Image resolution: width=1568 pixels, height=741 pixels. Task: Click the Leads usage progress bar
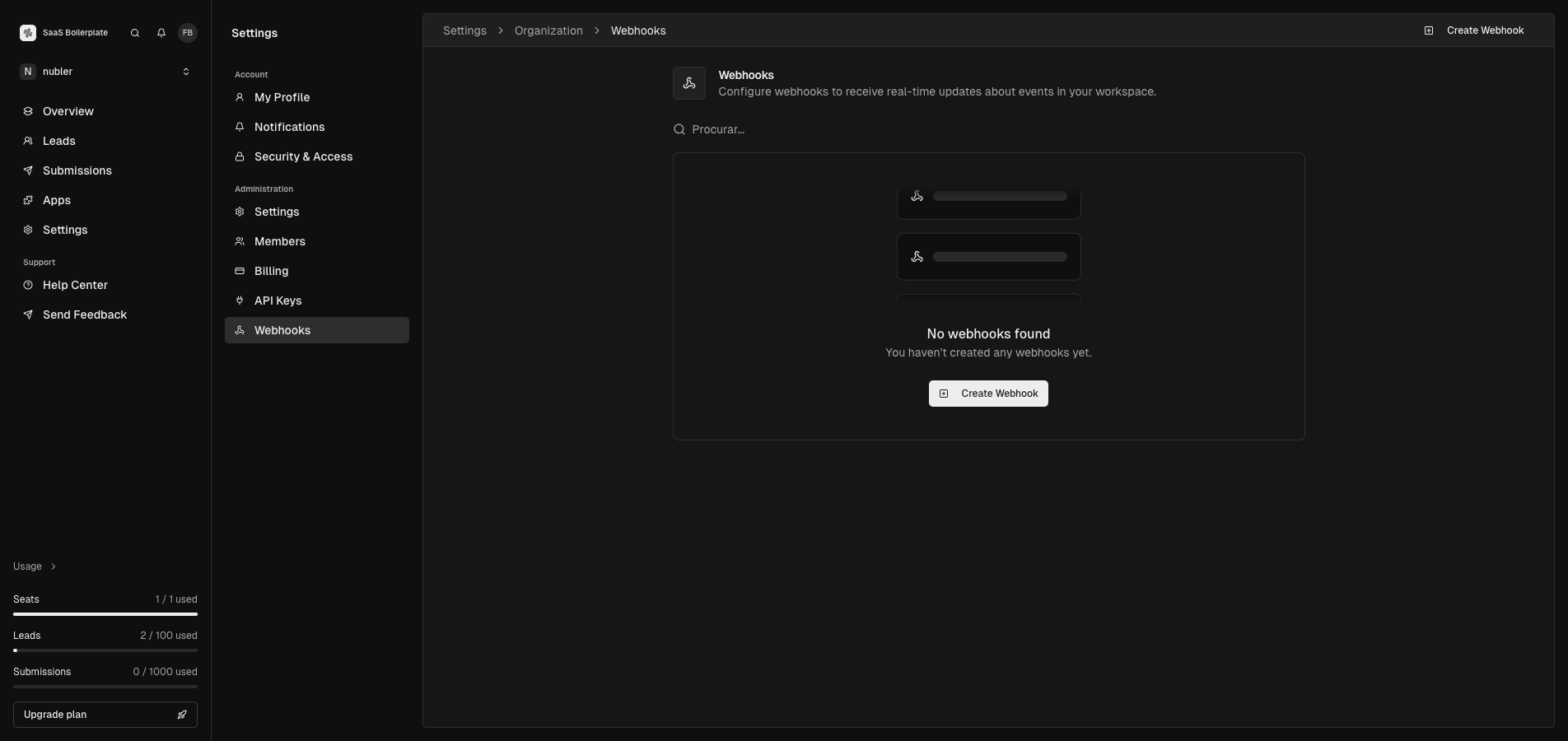(105, 650)
